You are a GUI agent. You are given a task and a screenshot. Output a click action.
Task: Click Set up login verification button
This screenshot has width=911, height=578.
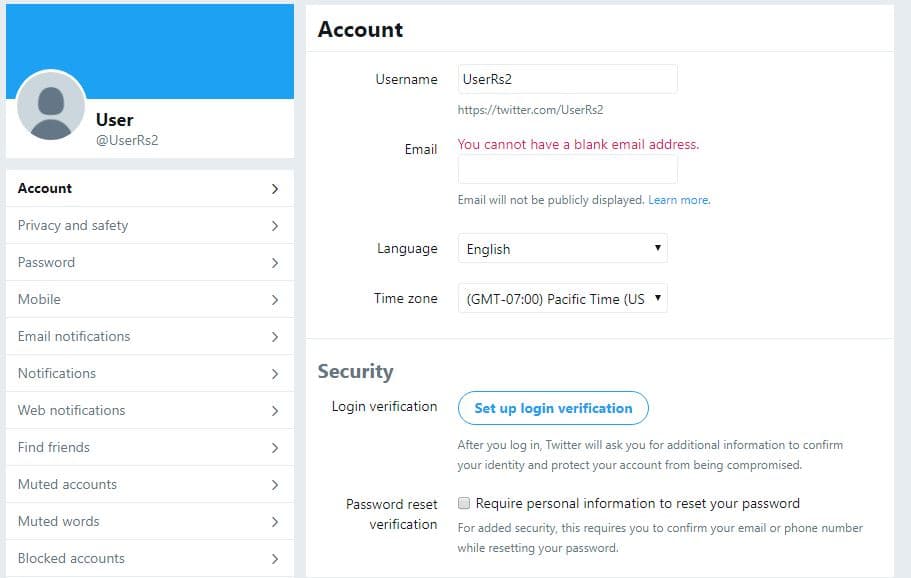553,408
